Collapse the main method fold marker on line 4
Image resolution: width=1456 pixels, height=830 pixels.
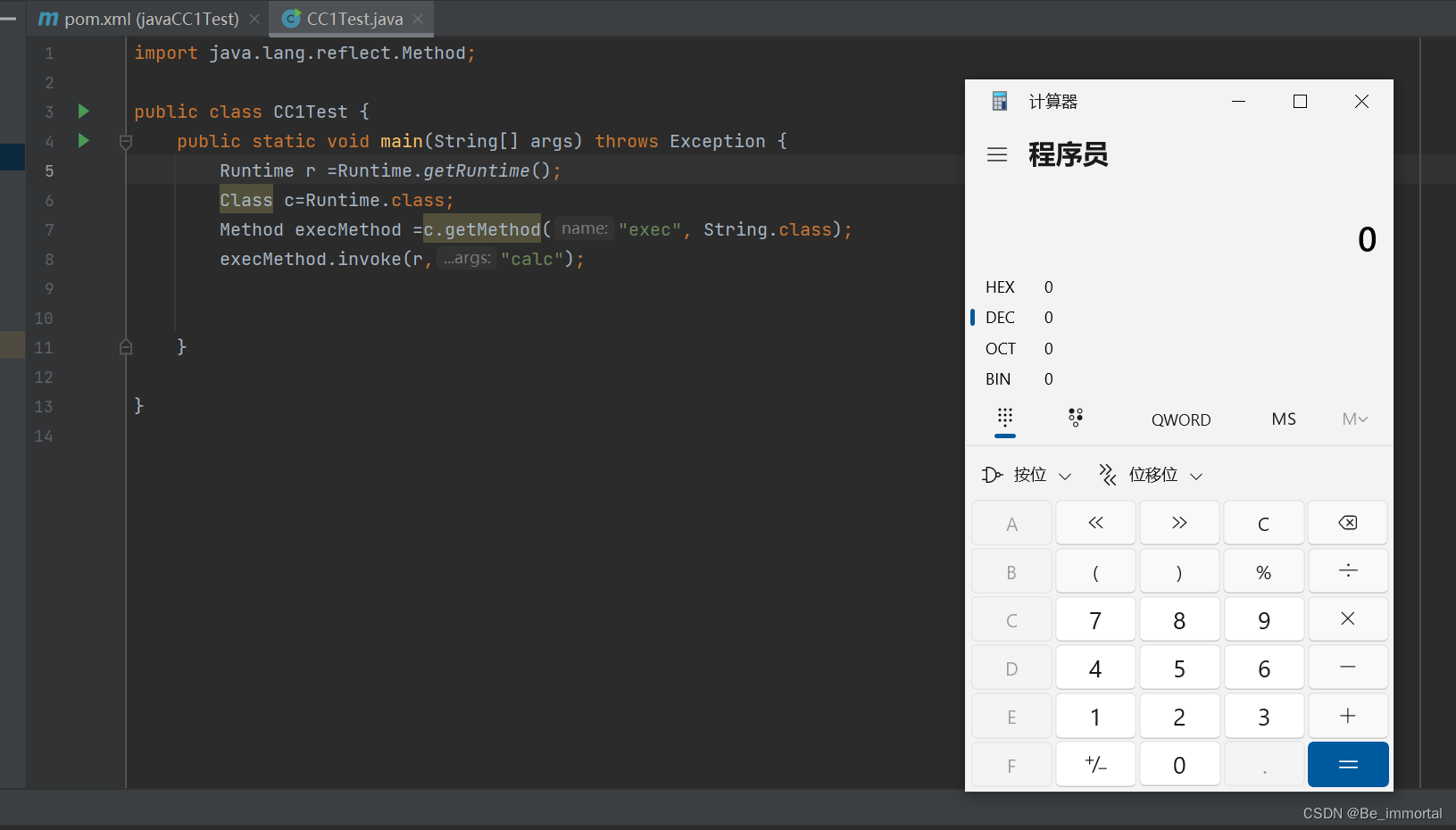126,141
